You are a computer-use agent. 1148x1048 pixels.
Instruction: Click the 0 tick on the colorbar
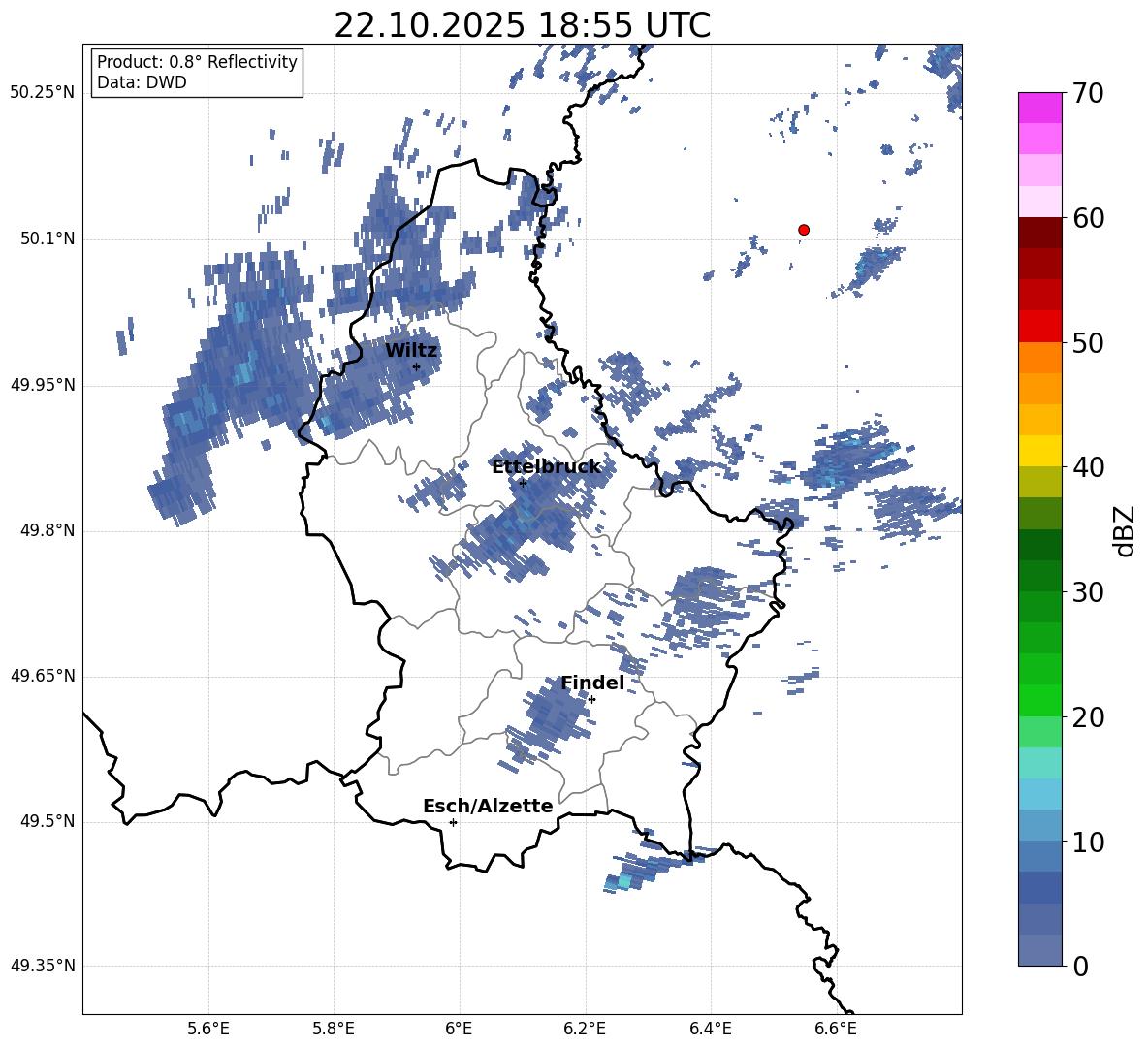coord(1080,966)
